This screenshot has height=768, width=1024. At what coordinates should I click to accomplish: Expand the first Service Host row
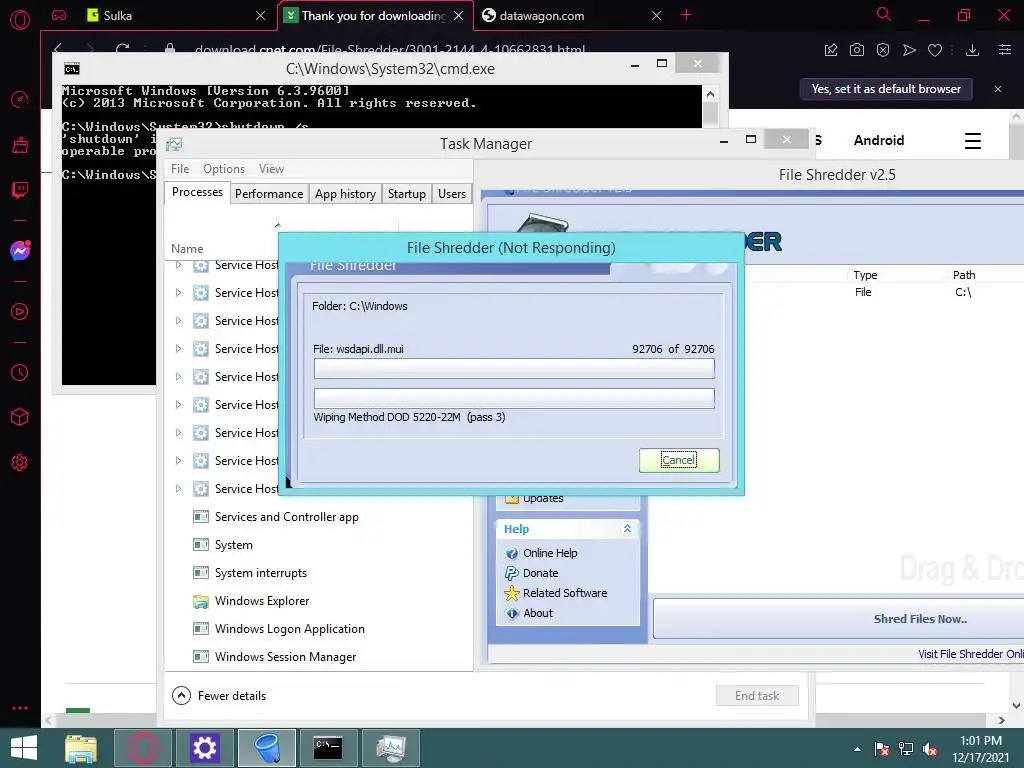pyautogui.click(x=178, y=264)
